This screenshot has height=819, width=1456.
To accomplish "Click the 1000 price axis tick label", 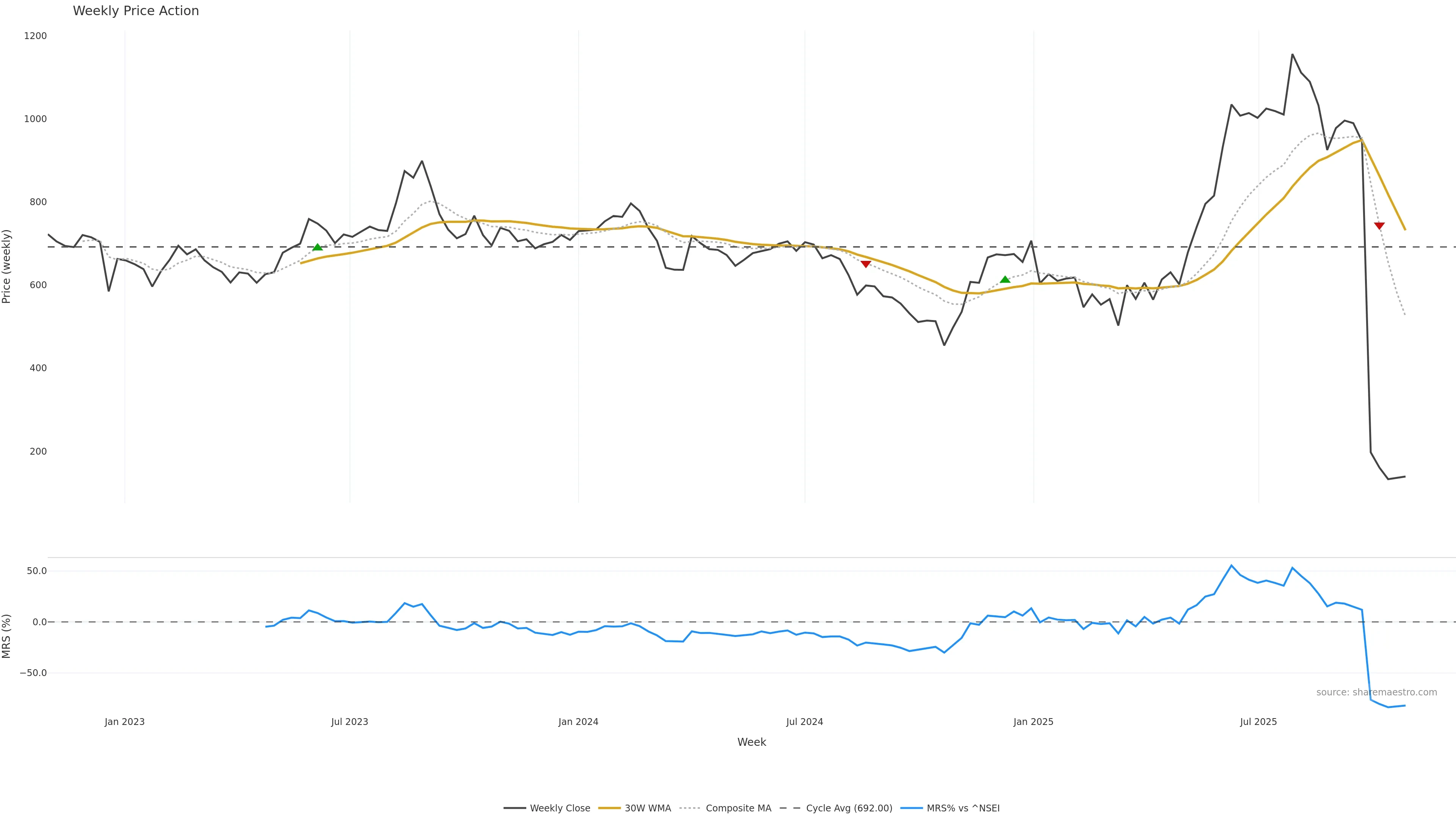I will (35, 119).
